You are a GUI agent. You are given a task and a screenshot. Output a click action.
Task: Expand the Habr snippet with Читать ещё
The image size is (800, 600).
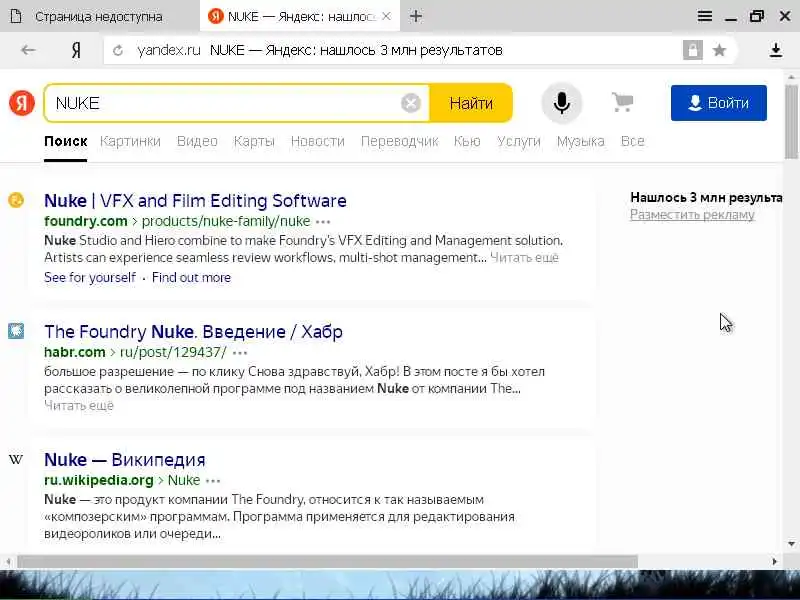click(x=79, y=406)
